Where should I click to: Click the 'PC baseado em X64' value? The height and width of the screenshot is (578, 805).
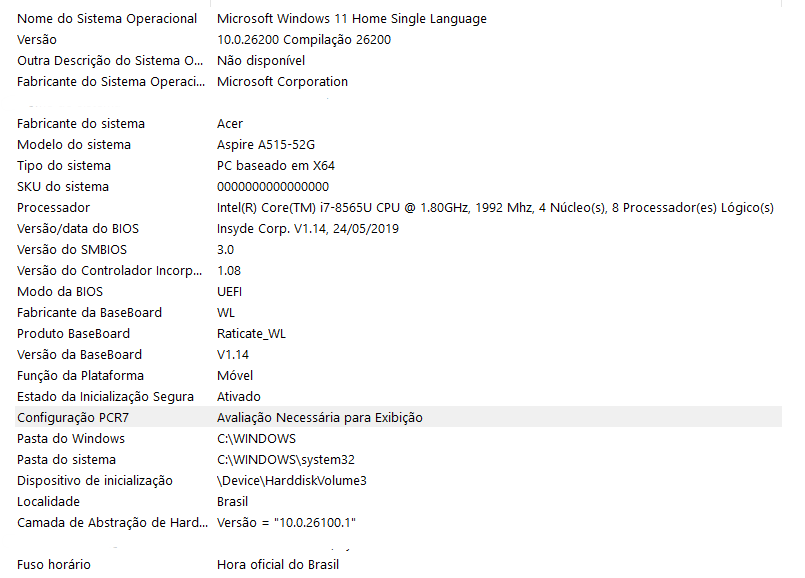pos(276,166)
